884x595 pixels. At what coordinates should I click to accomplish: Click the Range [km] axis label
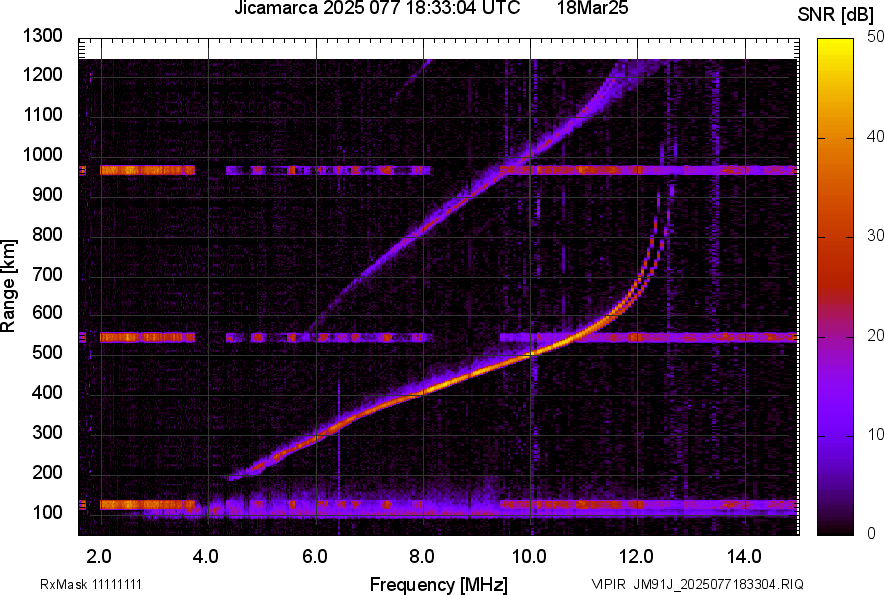coord(8,286)
